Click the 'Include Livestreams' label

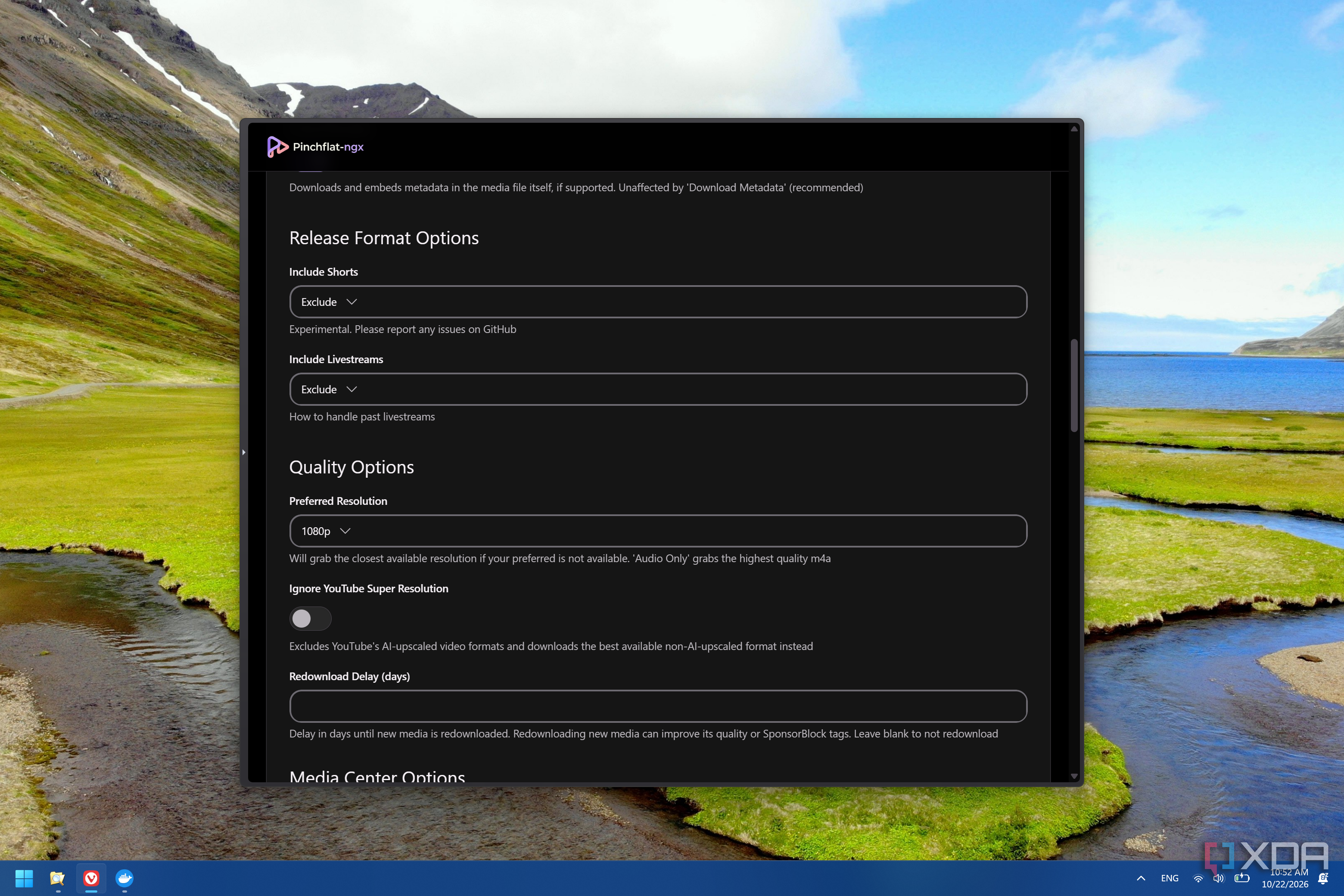(x=336, y=359)
